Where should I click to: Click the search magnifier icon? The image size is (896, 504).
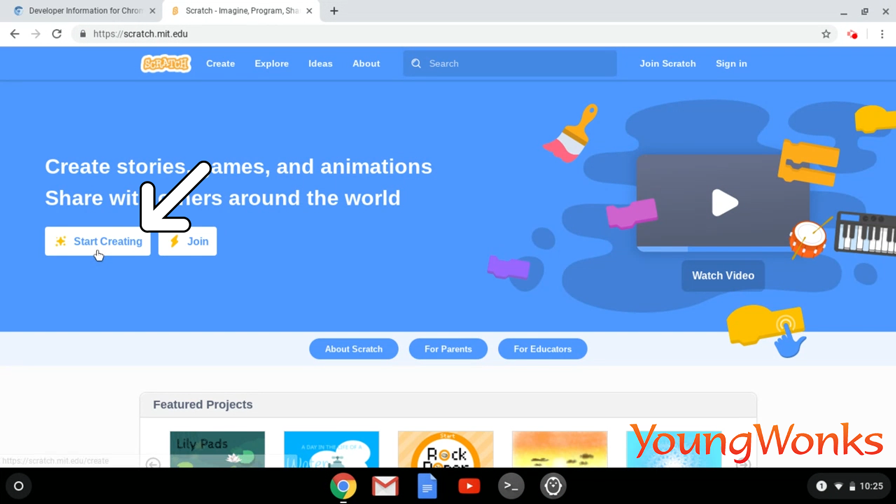coord(416,63)
